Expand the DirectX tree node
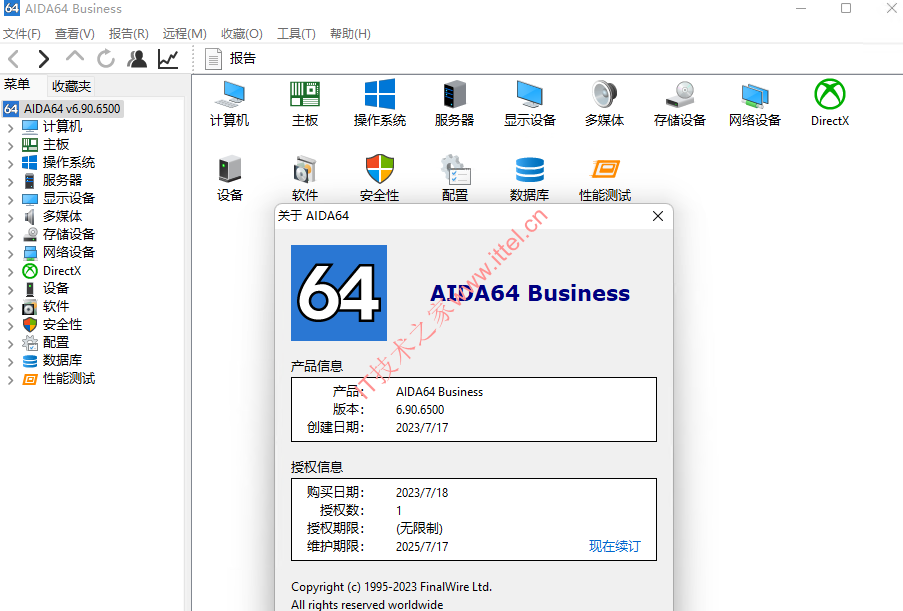Viewport: 903px width, 611px height. pos(10,272)
